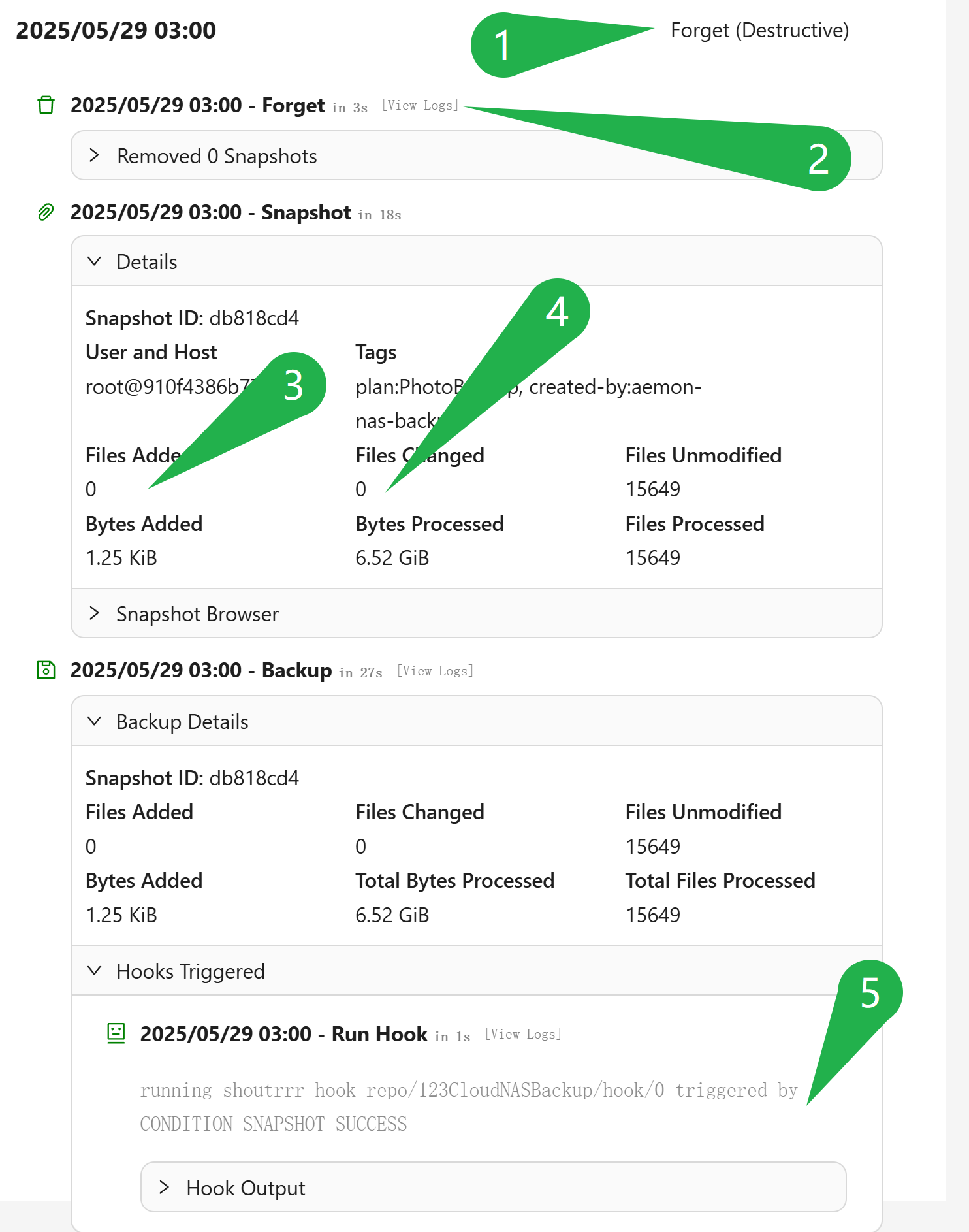Click the Forget (Destructive) menu option
969x1232 pixels.
click(x=759, y=30)
